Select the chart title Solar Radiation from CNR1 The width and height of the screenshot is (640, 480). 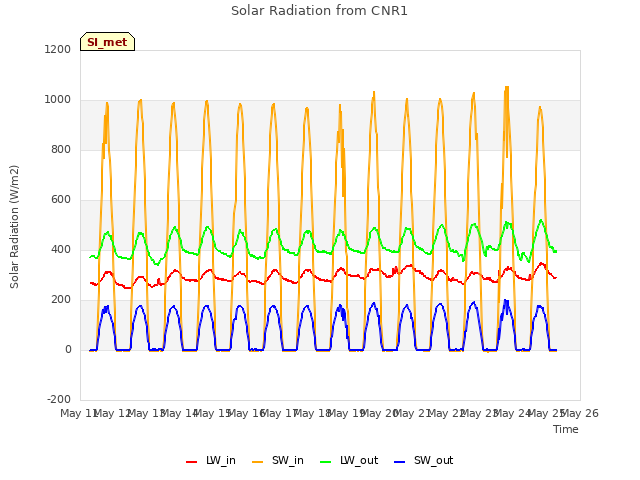pyautogui.click(x=319, y=11)
